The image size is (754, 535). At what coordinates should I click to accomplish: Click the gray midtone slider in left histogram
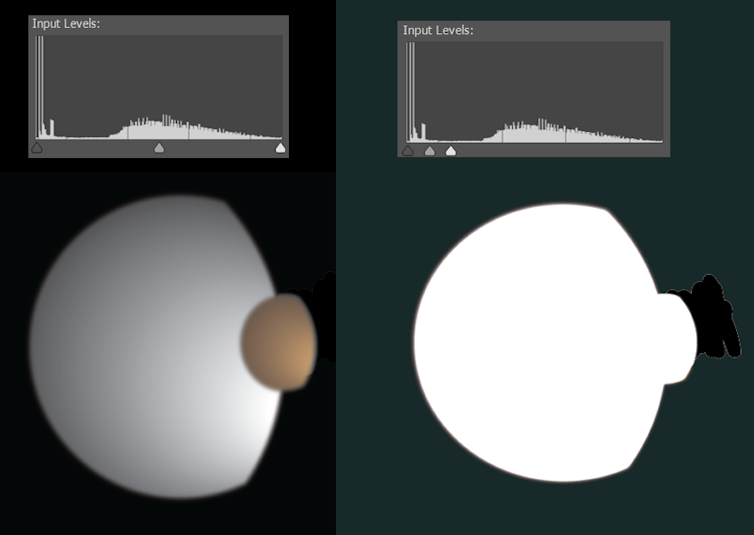[x=159, y=148]
